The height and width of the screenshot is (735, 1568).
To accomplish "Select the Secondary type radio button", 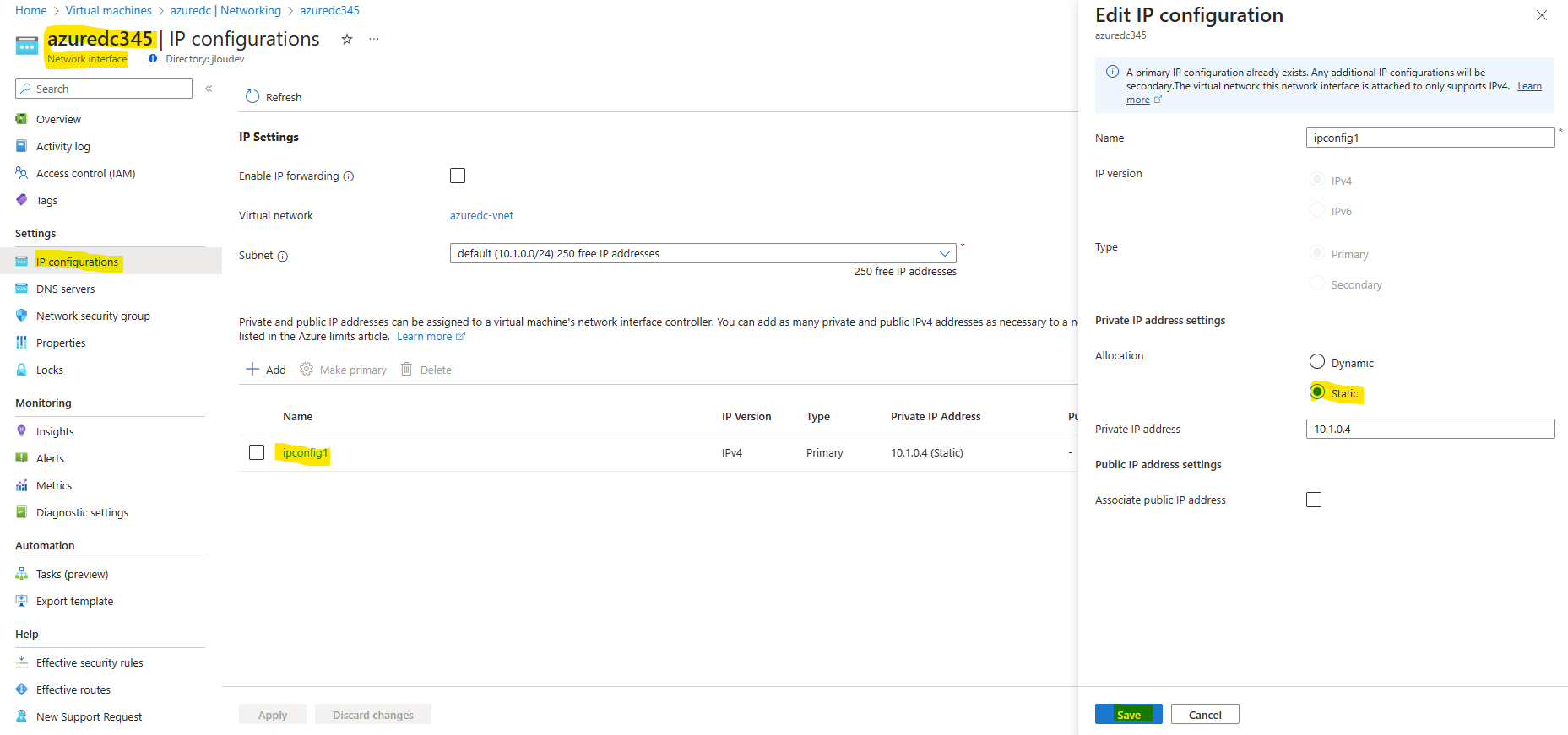I will pos(1317,283).
